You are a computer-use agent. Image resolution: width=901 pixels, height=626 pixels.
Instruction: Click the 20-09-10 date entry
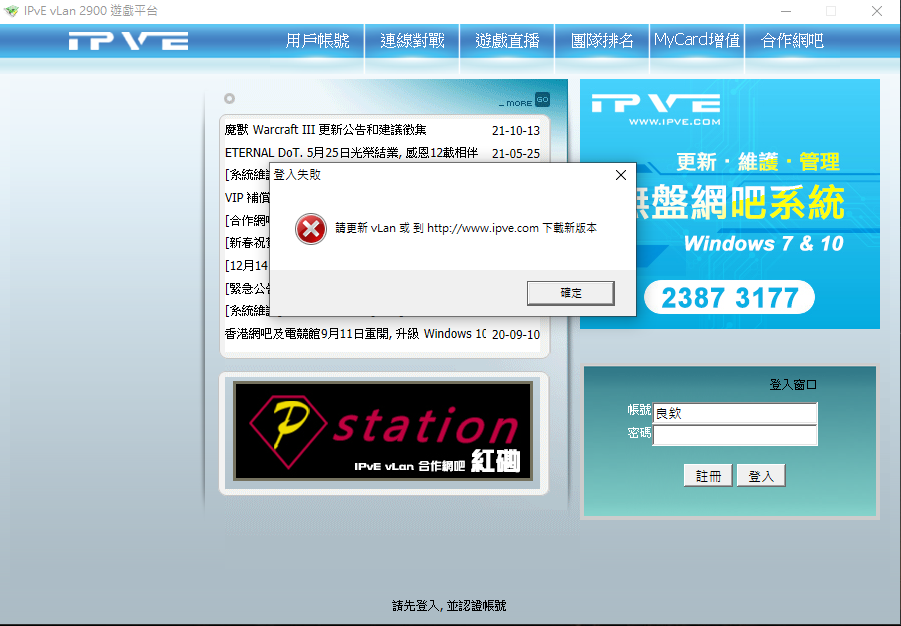click(x=516, y=335)
